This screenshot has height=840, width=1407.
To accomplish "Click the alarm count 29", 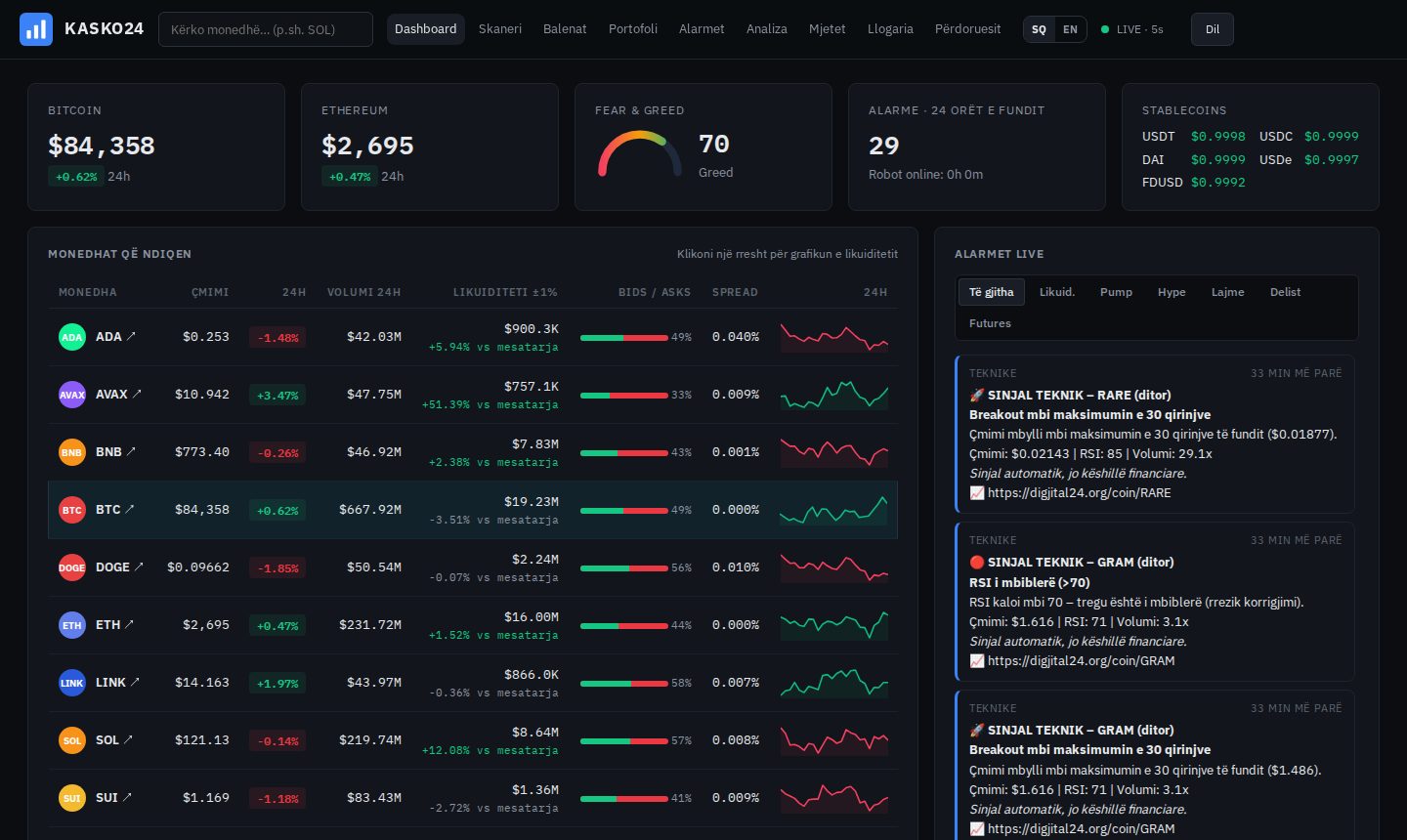I will (883, 147).
